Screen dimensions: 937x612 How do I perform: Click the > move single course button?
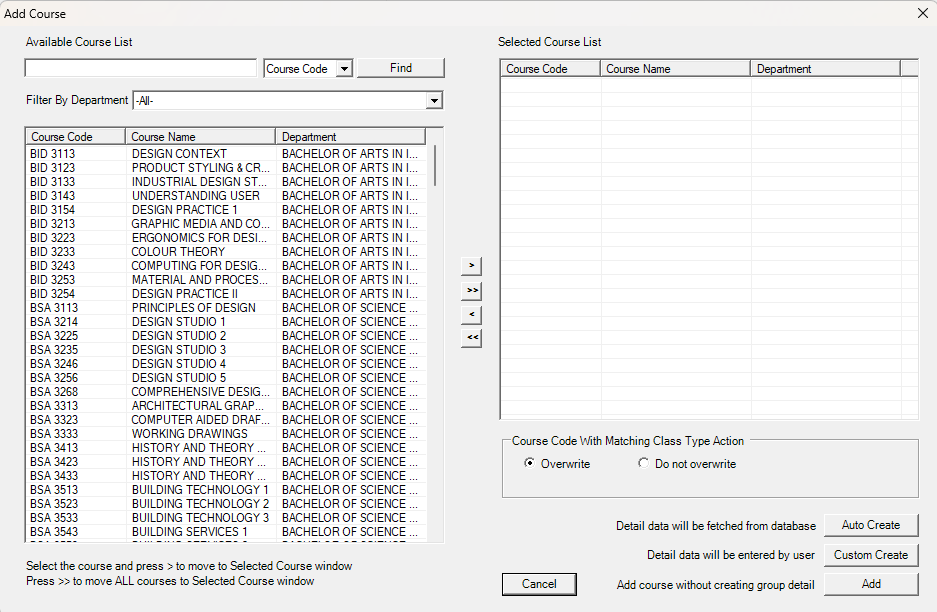[x=471, y=266]
